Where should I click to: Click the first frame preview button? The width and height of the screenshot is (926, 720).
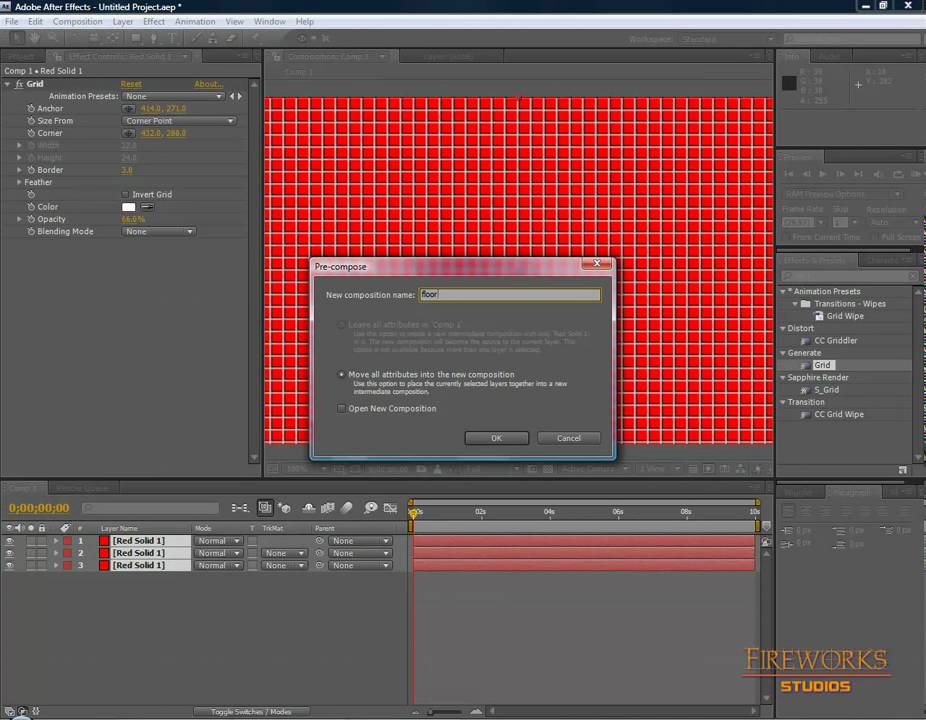pos(788,174)
